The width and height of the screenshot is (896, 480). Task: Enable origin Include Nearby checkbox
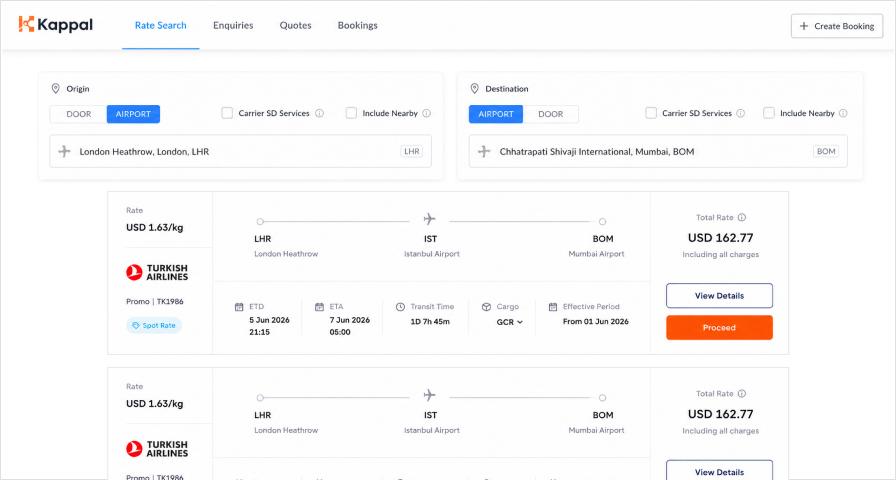click(351, 113)
